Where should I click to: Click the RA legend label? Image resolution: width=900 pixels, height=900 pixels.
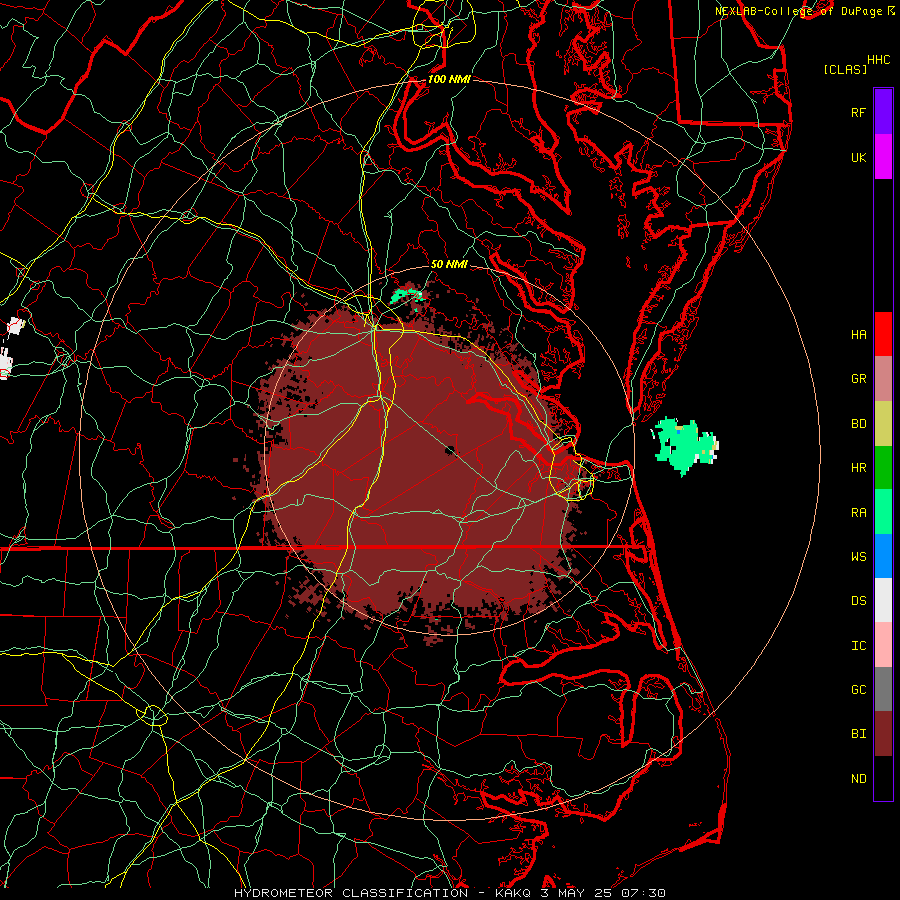858,512
